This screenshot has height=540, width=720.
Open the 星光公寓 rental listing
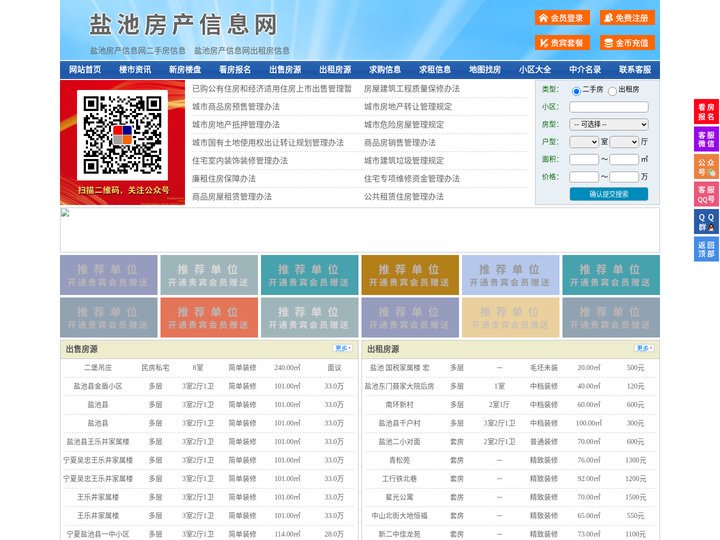tap(399, 497)
